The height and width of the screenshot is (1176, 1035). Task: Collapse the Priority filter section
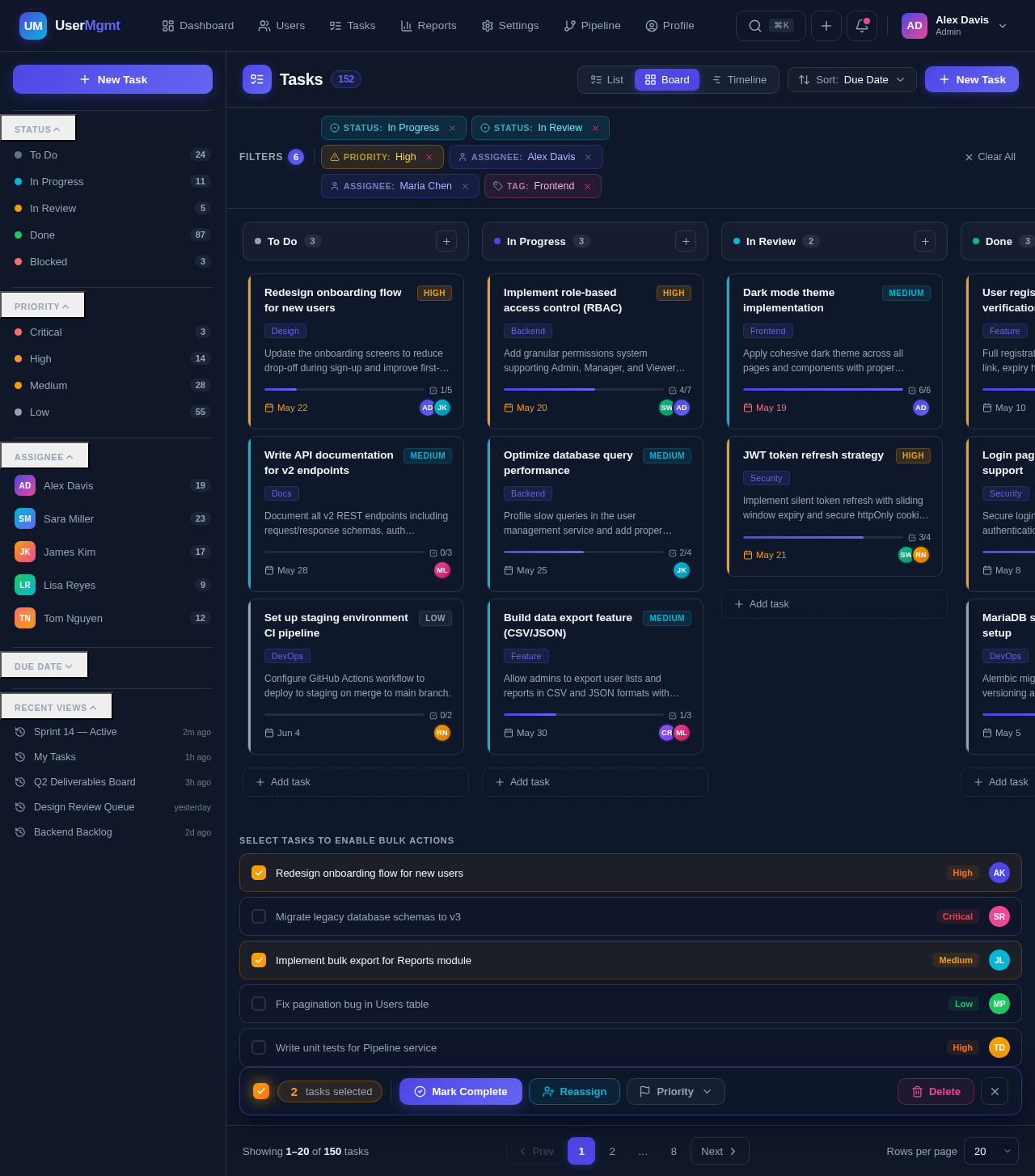click(42, 306)
